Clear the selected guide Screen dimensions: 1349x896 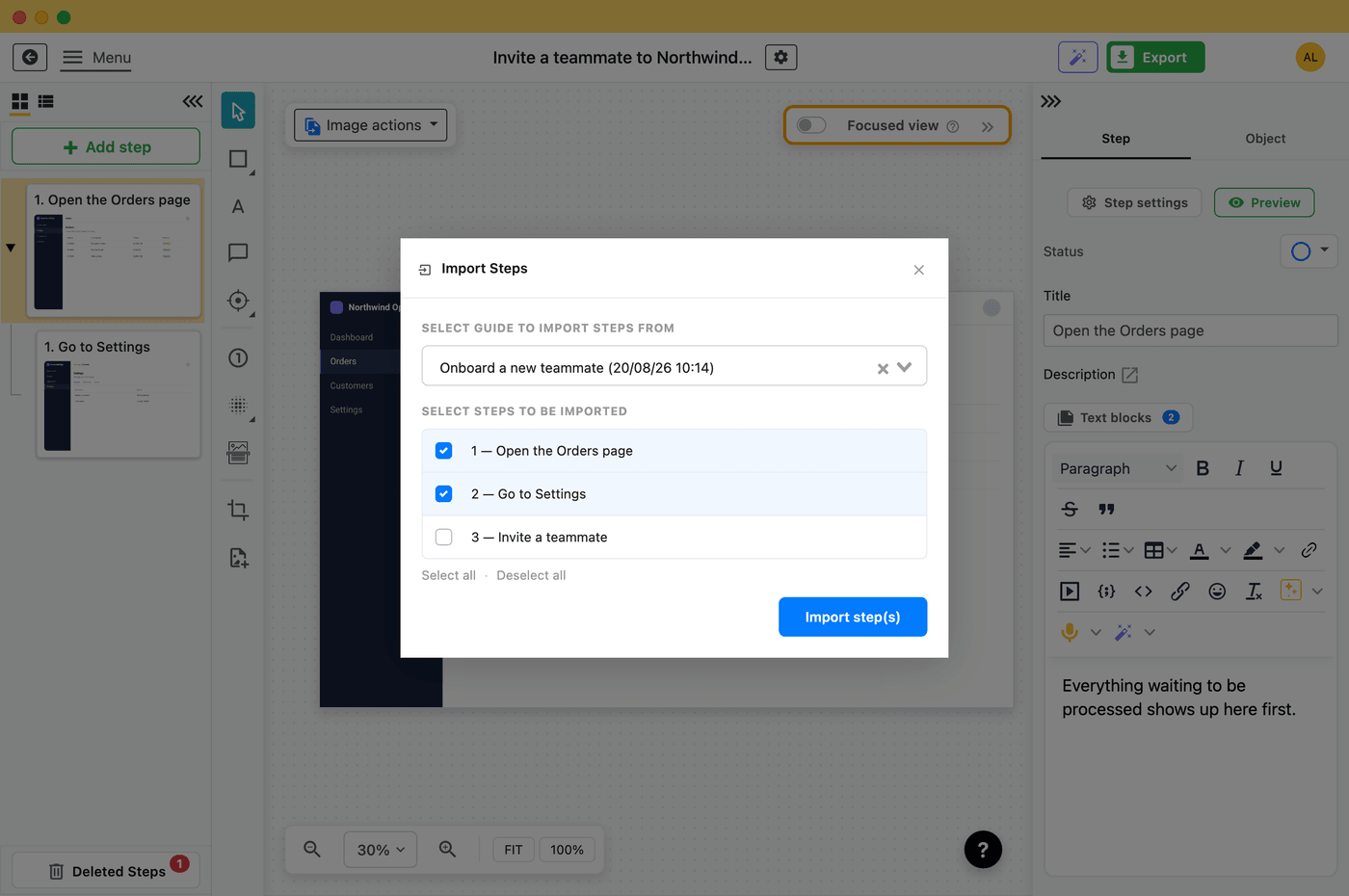tap(883, 368)
